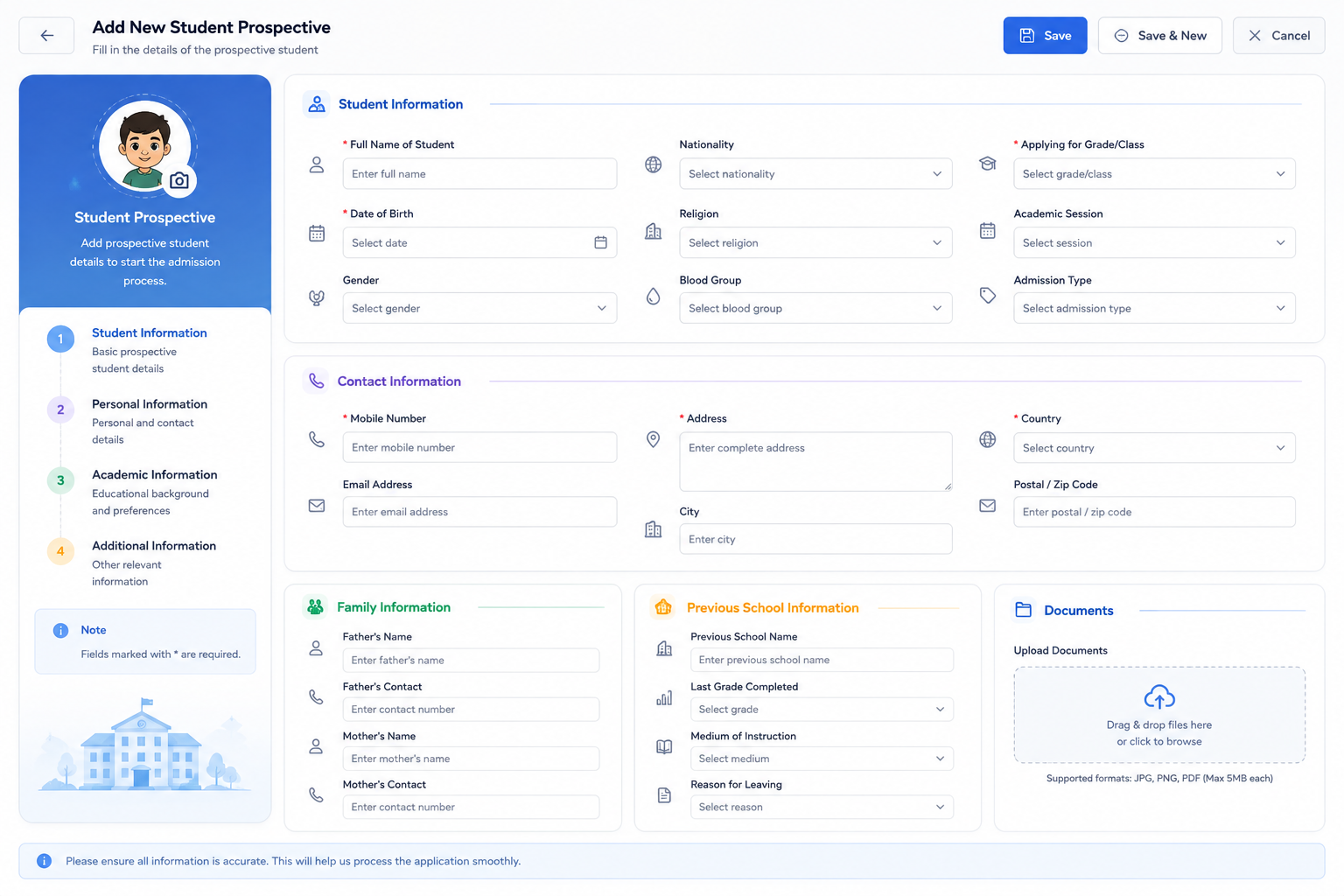The image size is (1344, 896).
Task: Click the info icon in bottom banner
Action: (44, 861)
